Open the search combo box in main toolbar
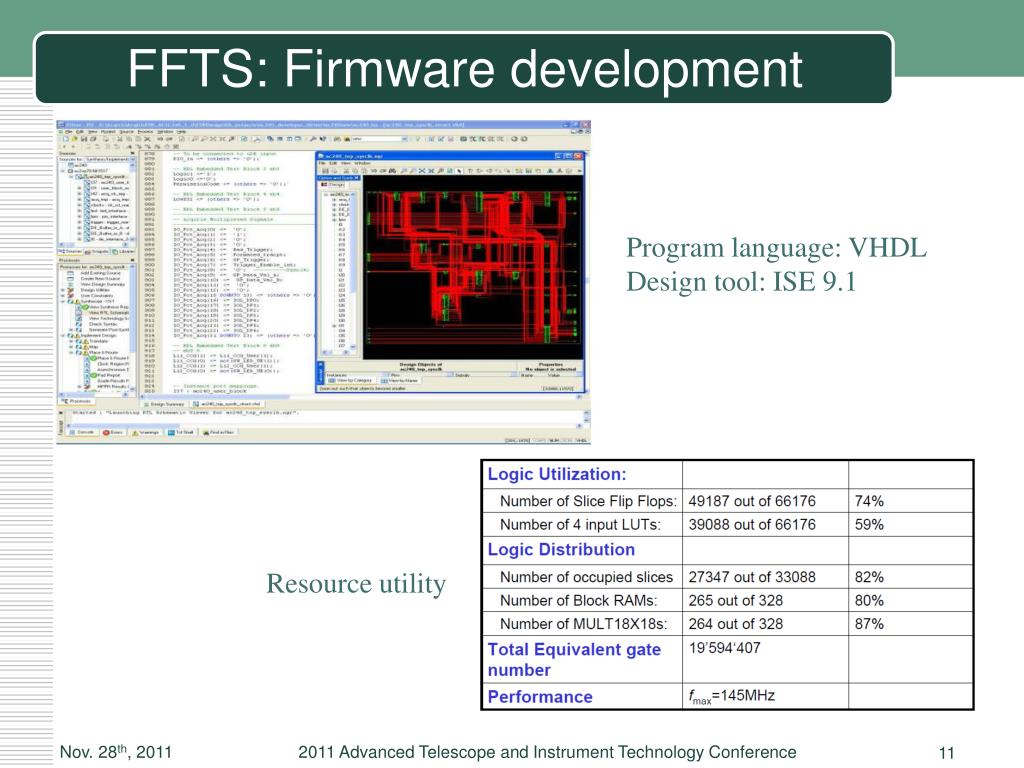Image resolution: width=1024 pixels, height=768 pixels. tap(379, 139)
